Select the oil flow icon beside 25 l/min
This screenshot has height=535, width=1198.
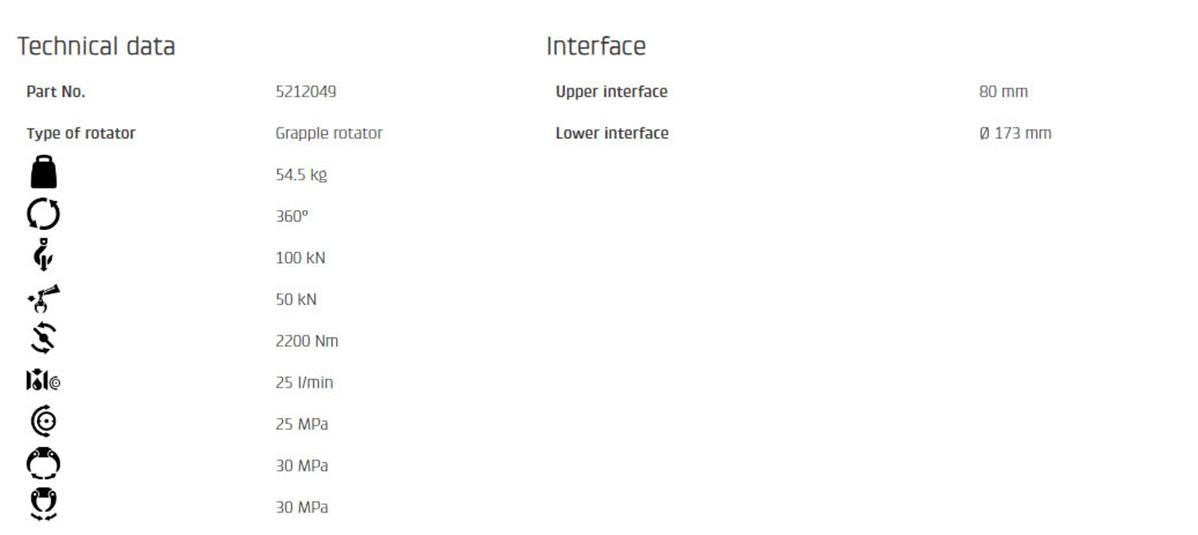tap(46, 382)
